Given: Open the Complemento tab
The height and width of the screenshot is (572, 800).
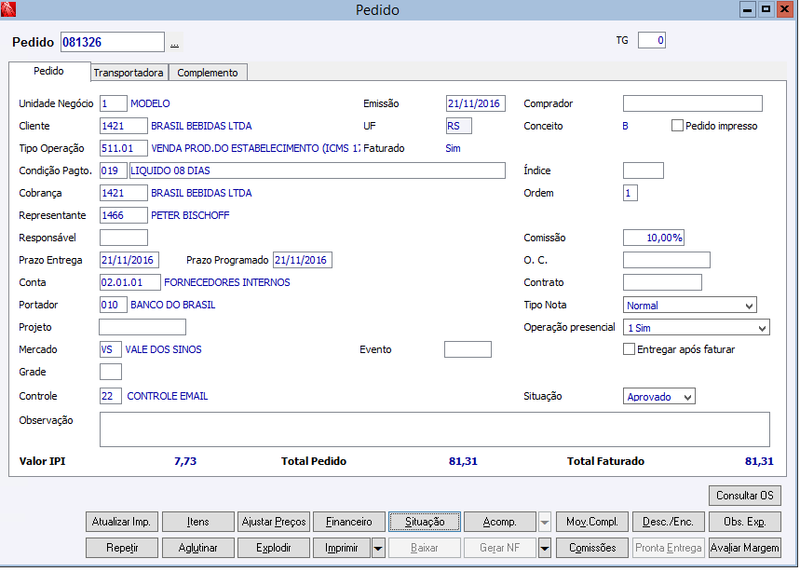Looking at the screenshot, I should click(208, 73).
